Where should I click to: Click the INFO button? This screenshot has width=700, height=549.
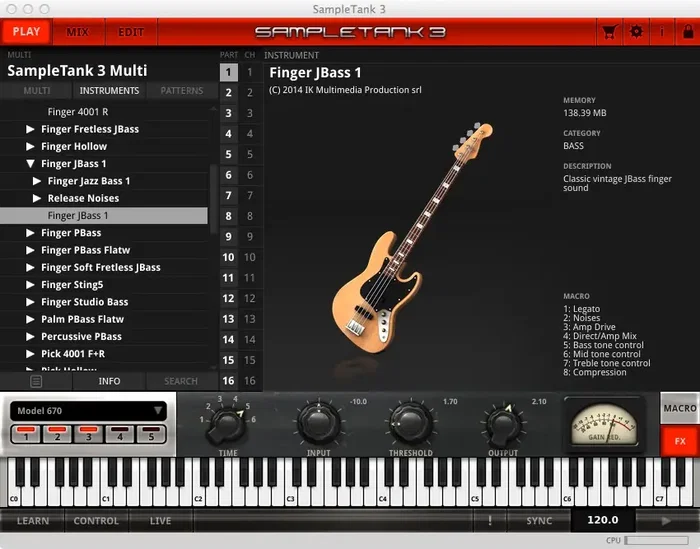point(109,381)
